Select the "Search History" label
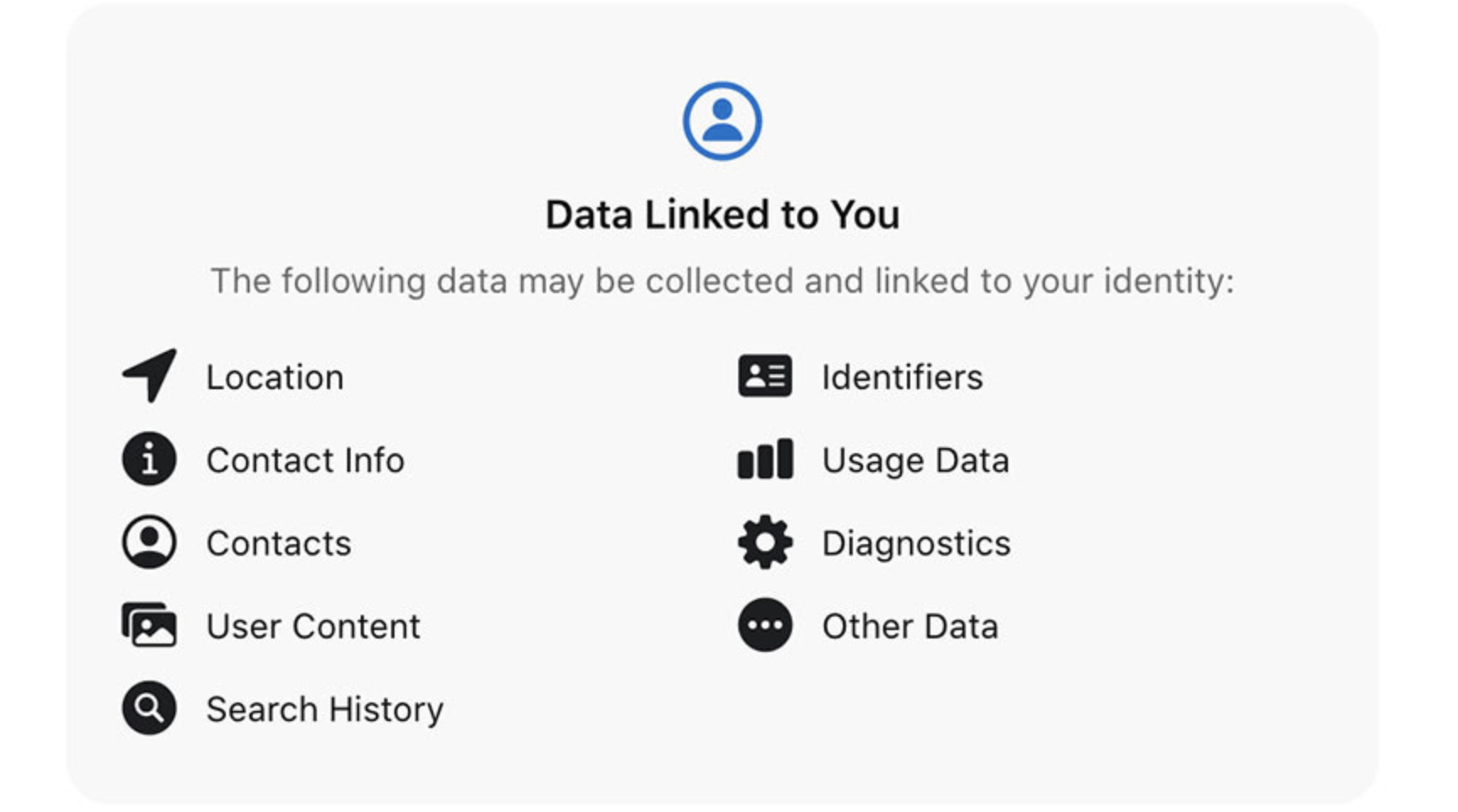This screenshot has width=1458, height=812. point(324,709)
